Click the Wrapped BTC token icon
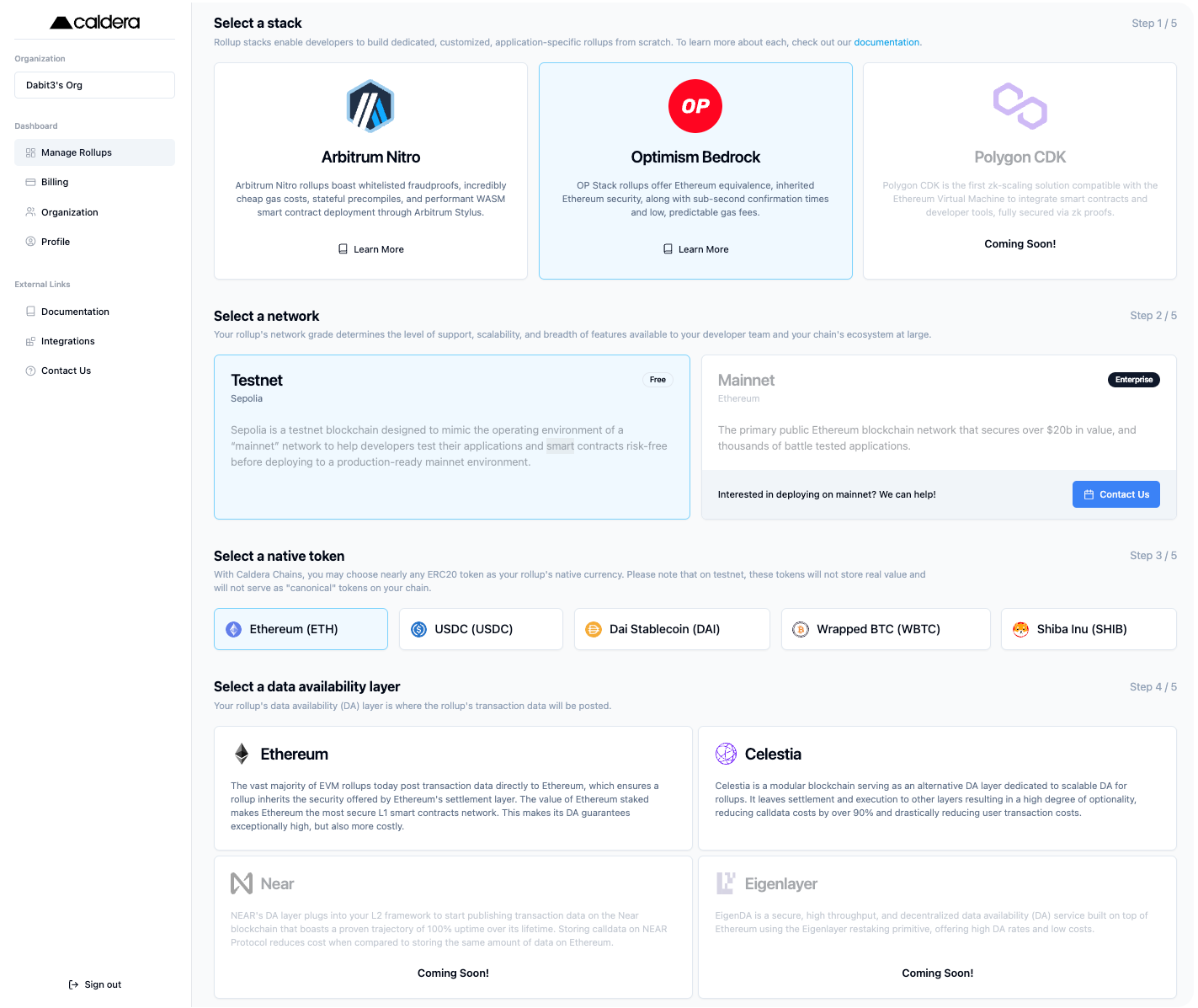Image resolution: width=1198 pixels, height=1008 pixels. point(801,629)
